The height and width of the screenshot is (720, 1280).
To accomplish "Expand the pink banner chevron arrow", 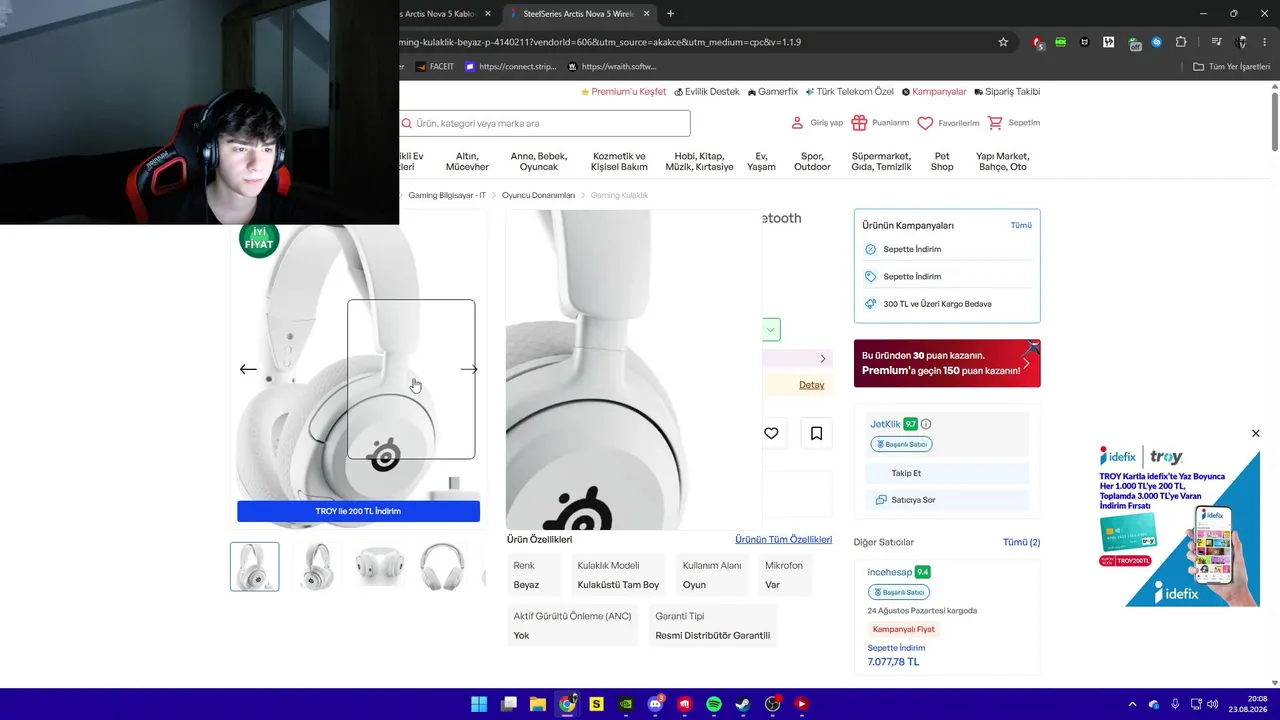I will [823, 358].
